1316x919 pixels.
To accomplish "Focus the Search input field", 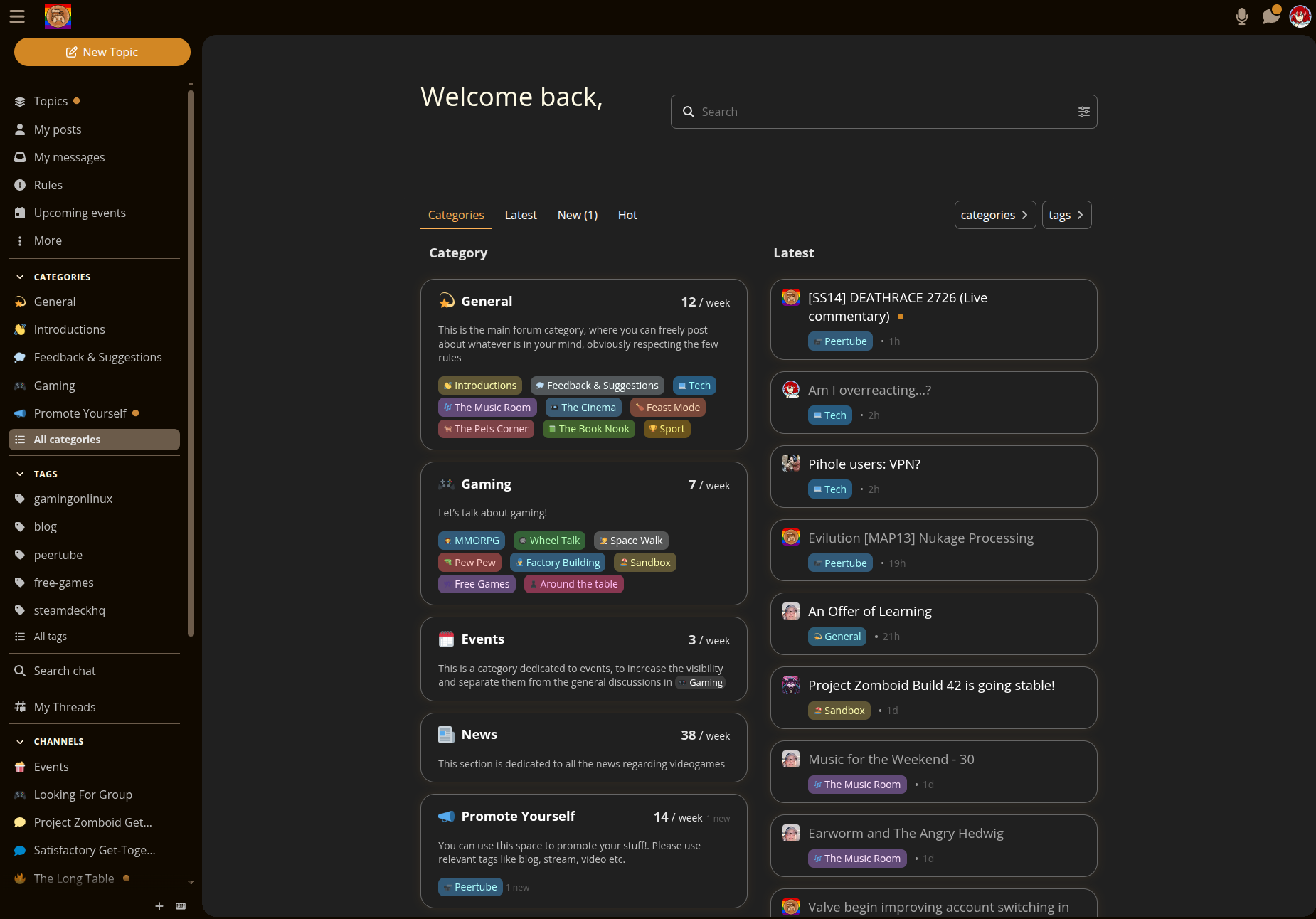I will (886, 112).
